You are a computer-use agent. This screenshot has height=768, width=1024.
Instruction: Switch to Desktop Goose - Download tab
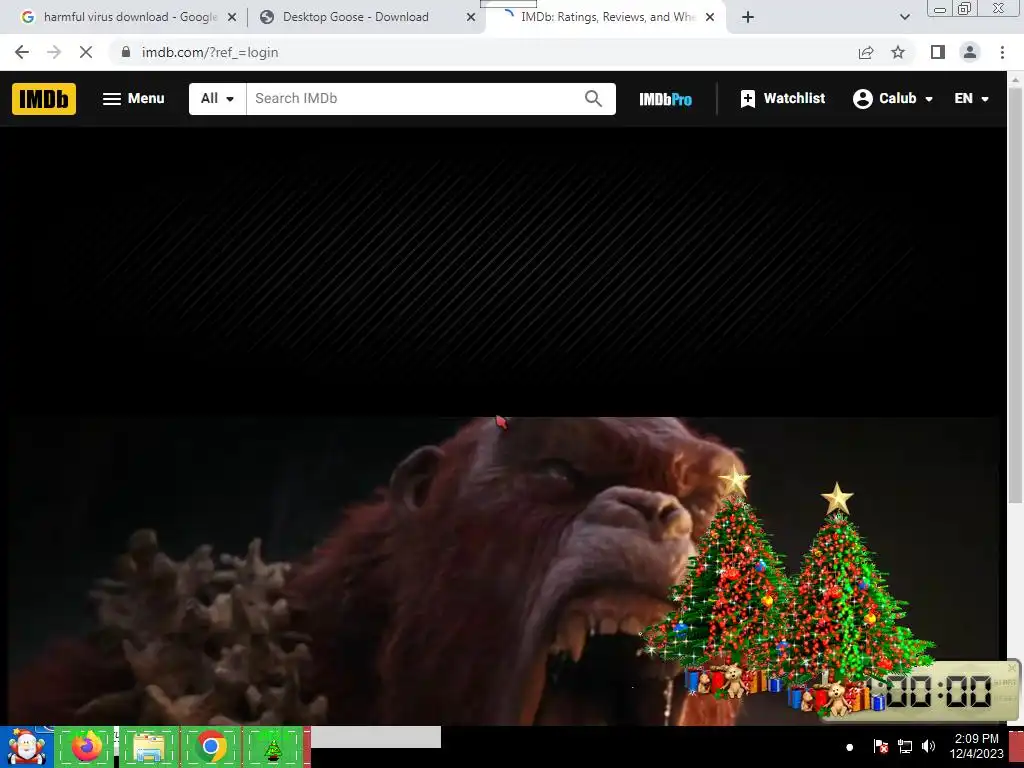pos(356,17)
